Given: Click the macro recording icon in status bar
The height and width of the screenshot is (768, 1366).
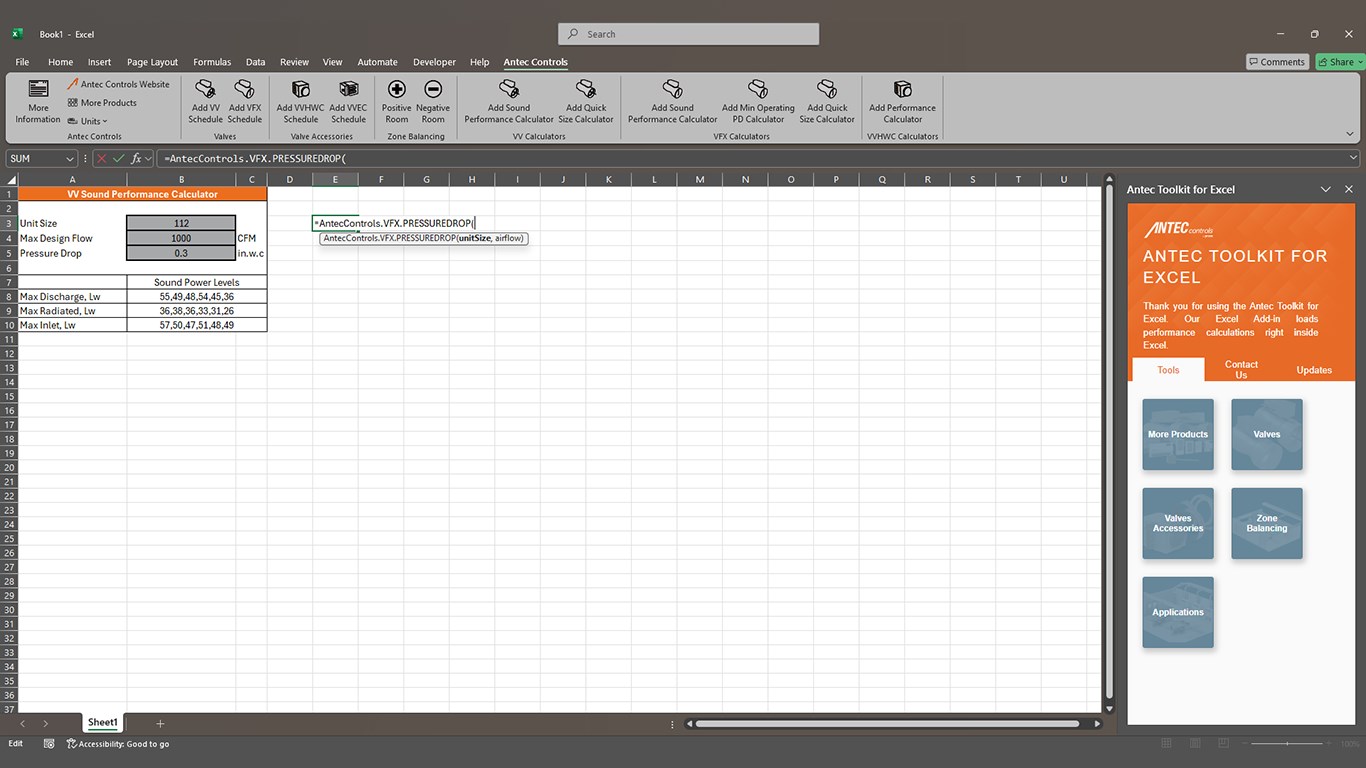Looking at the screenshot, I should click(49, 744).
